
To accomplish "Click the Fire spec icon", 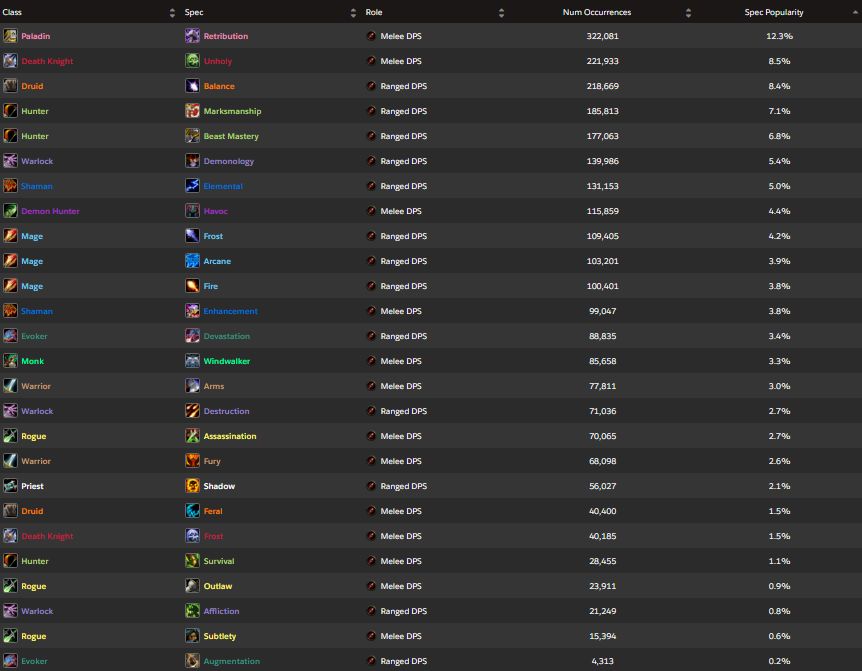I will pyautogui.click(x=192, y=286).
